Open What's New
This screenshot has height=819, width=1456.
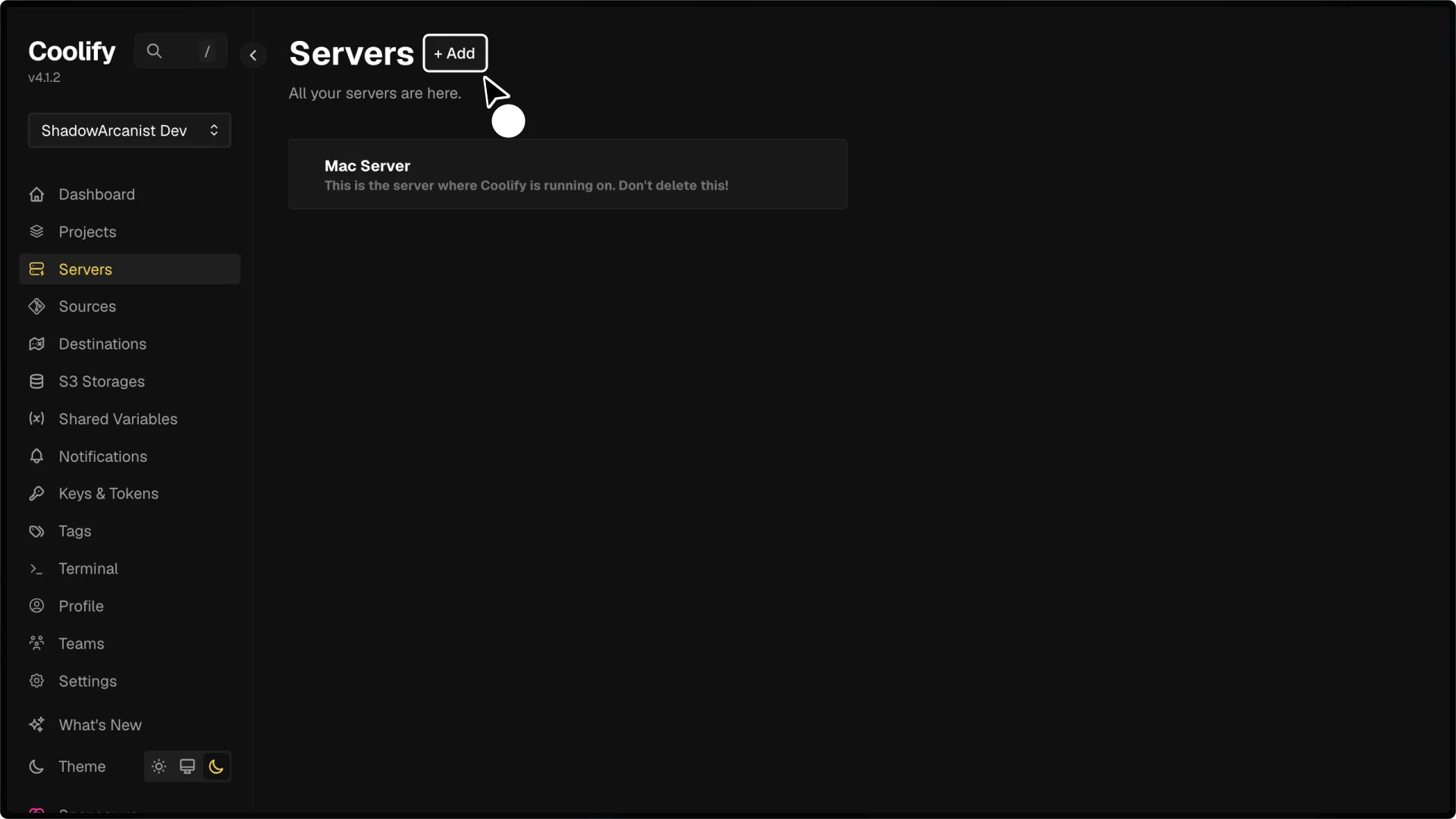130,725
